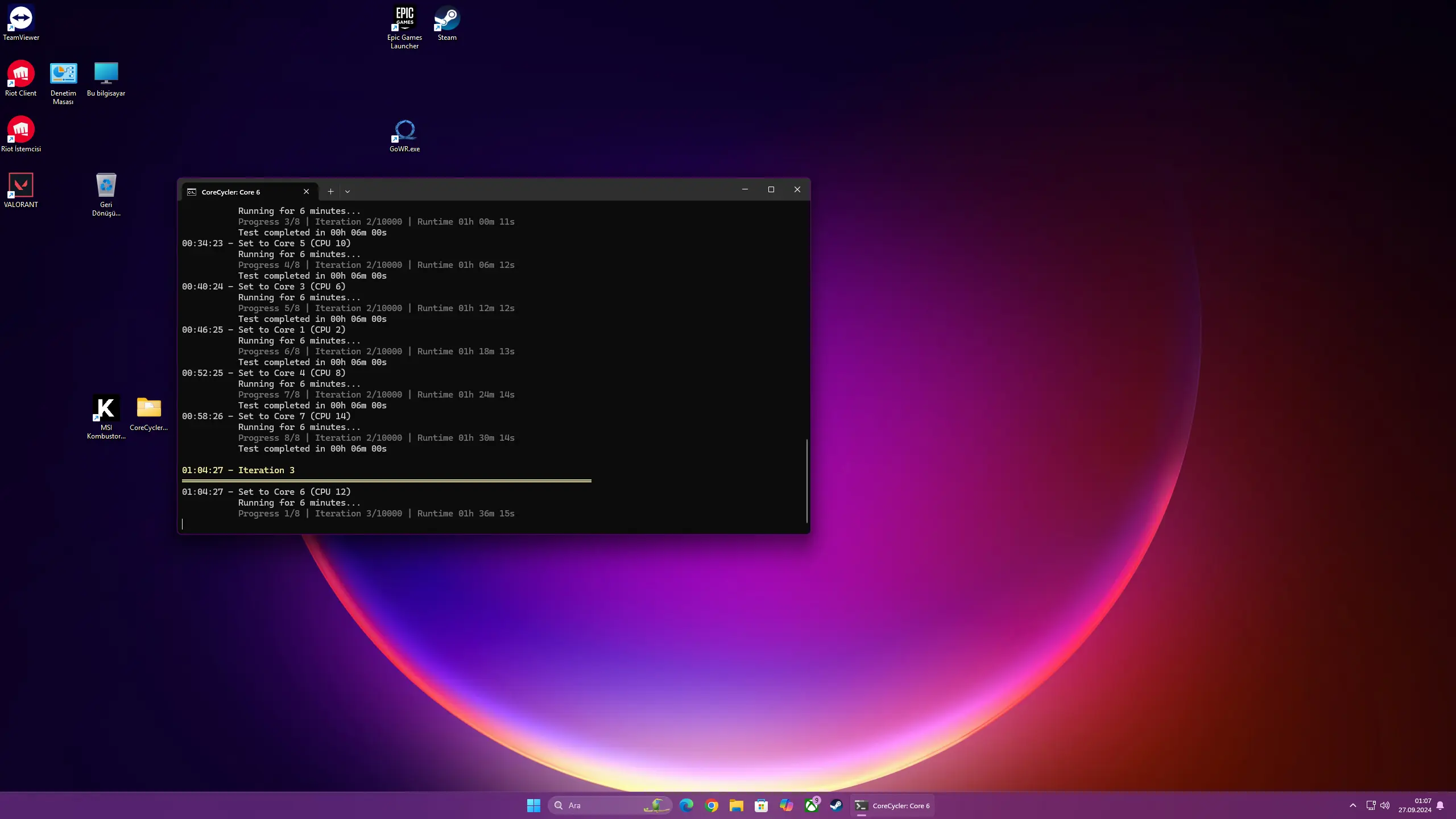Open Denetim Masası control panel icon
This screenshot has height=819, width=1456.
click(x=63, y=83)
